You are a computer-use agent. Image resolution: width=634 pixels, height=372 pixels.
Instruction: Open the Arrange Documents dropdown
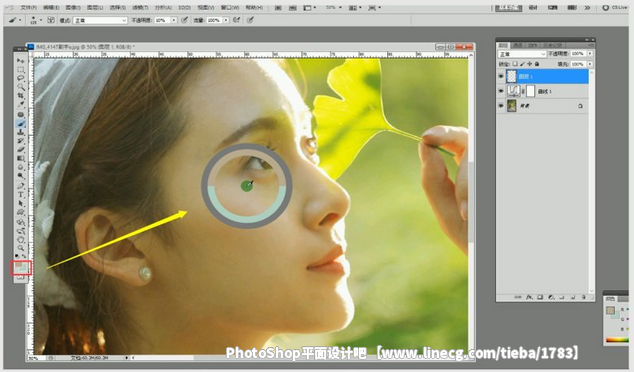coord(355,8)
